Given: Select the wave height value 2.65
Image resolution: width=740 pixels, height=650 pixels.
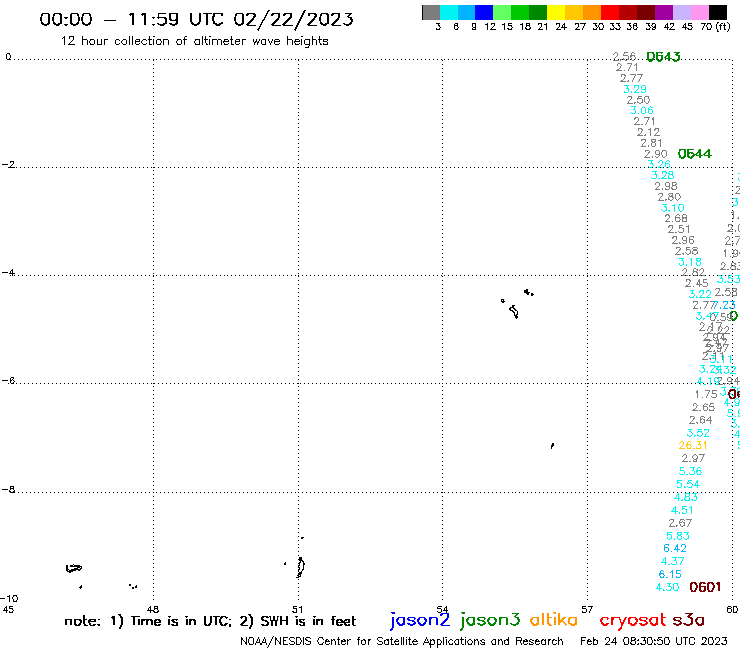Looking at the screenshot, I should click(x=704, y=407).
